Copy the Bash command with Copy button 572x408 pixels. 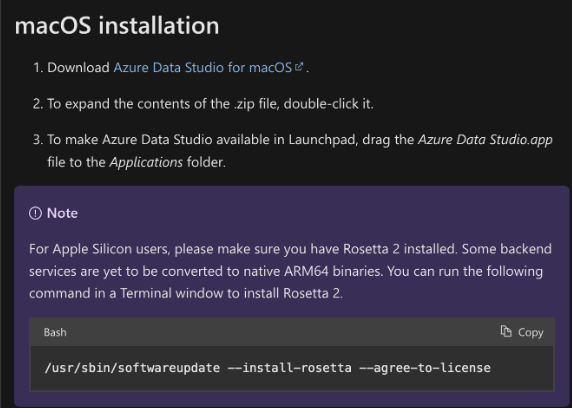click(522, 332)
